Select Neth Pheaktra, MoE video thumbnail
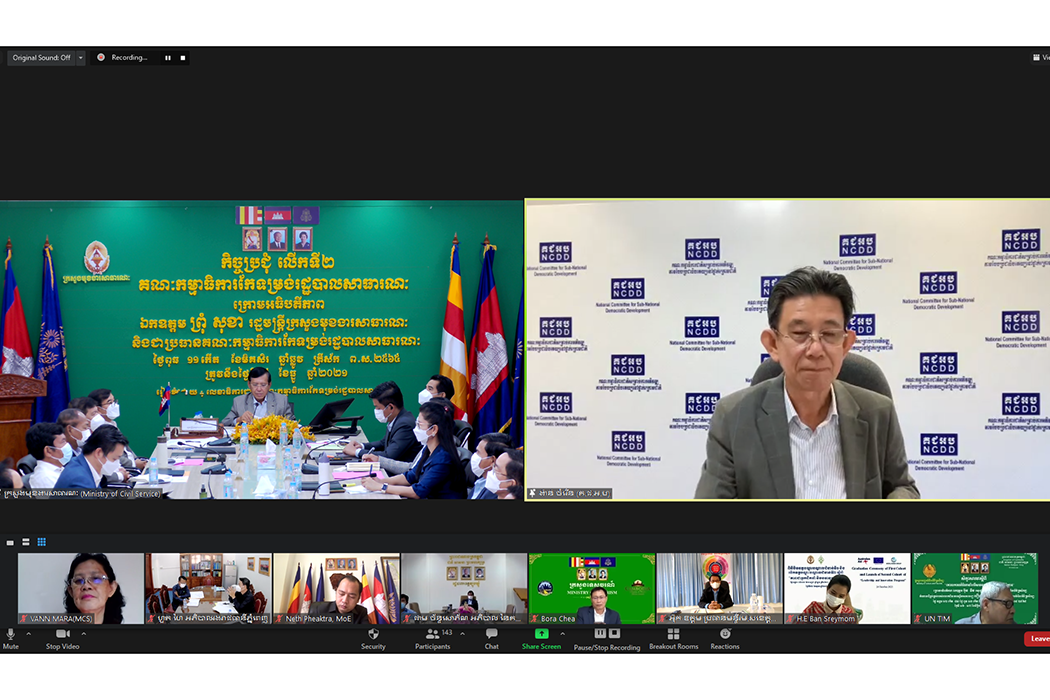1050x700 pixels. click(336, 589)
